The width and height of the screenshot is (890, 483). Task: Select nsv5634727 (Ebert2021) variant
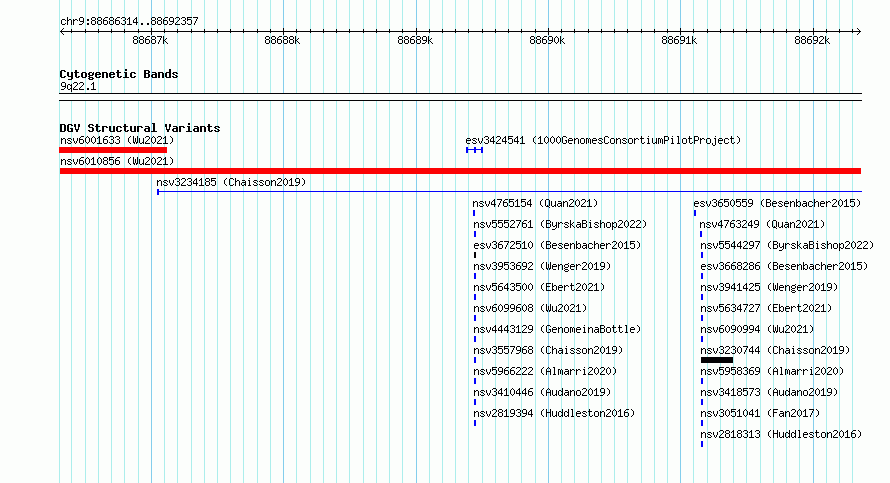click(x=766, y=308)
